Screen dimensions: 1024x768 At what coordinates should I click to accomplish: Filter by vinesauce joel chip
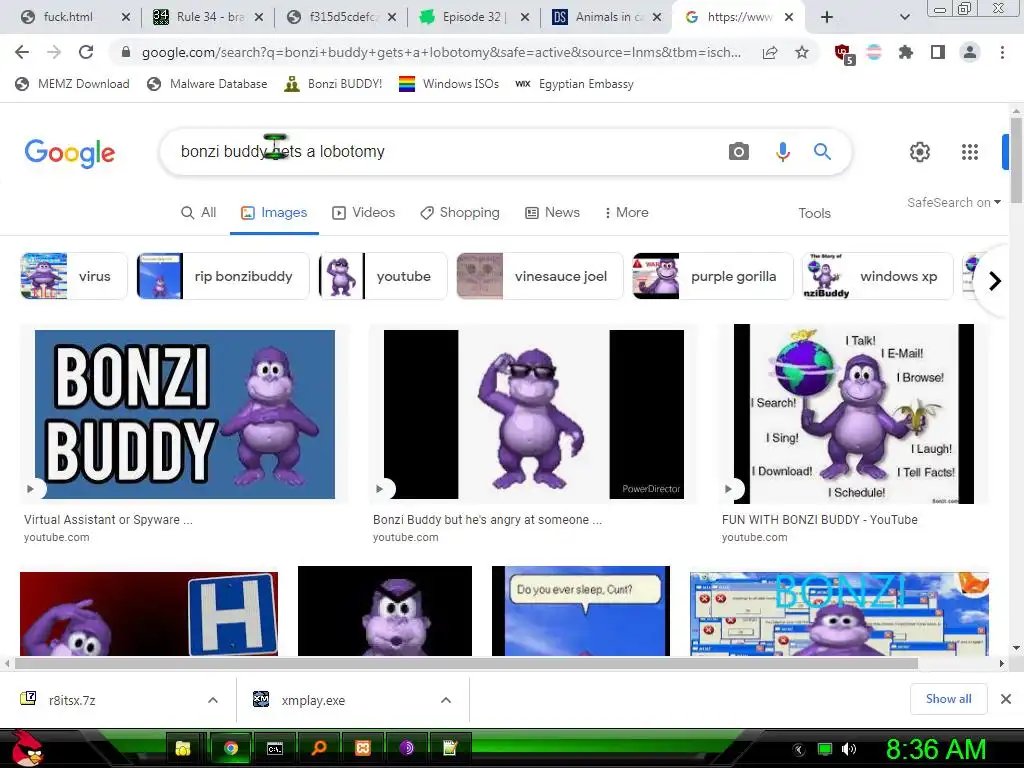[539, 276]
